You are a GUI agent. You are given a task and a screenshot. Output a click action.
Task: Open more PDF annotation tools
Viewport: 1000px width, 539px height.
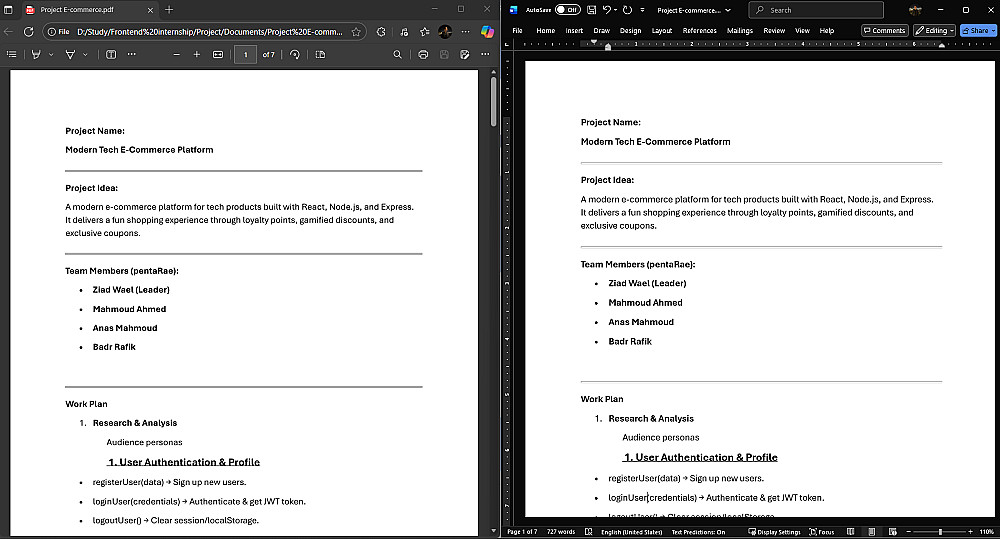tap(131, 55)
